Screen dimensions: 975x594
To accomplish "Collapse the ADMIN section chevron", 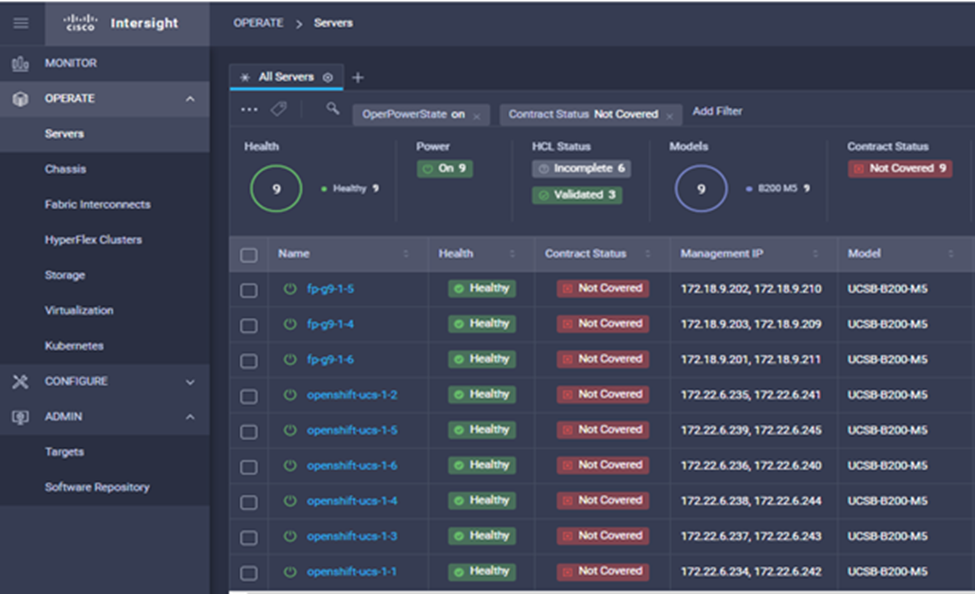I will click(x=190, y=417).
